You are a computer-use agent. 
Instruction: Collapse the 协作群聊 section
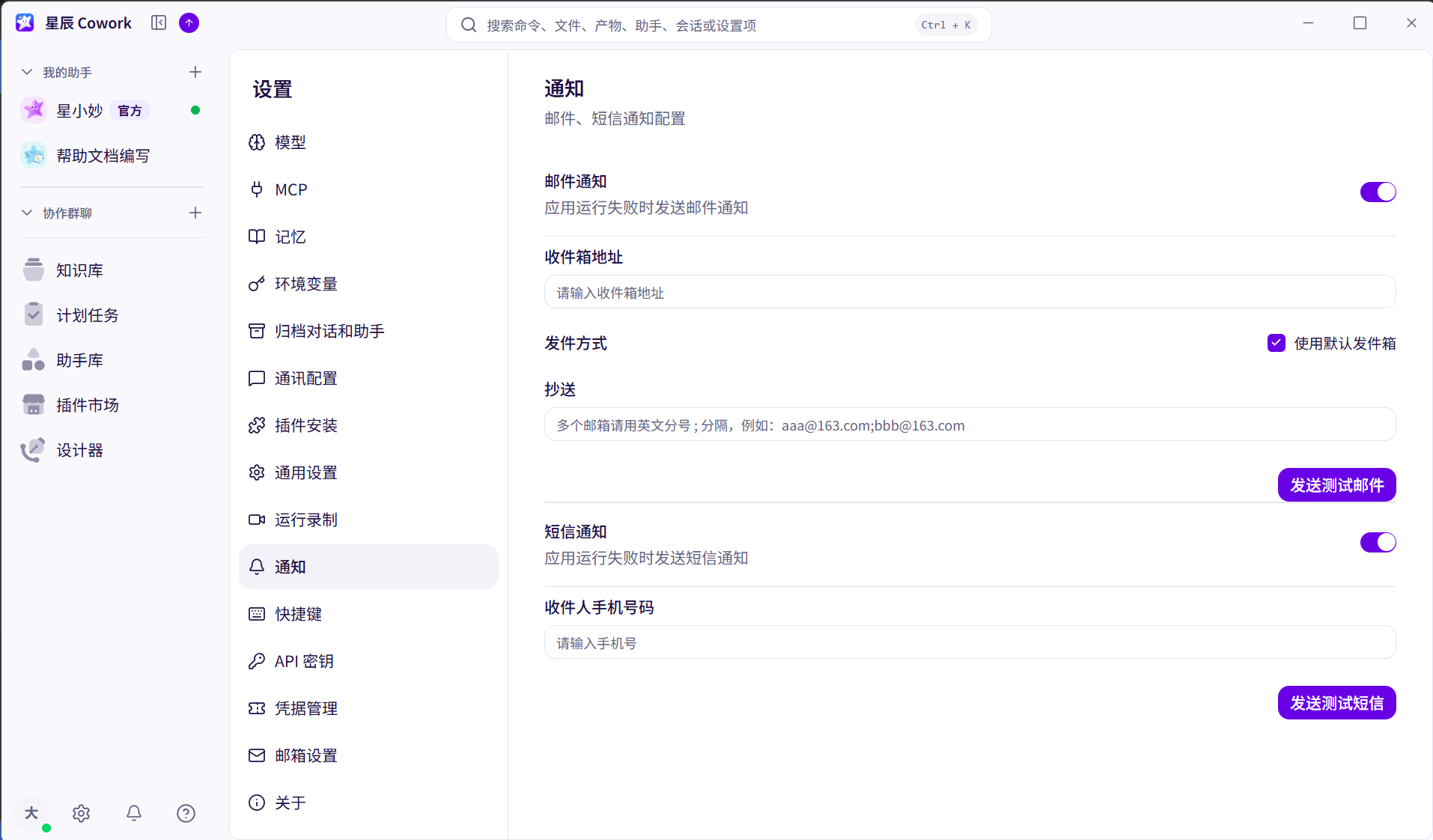pos(27,213)
